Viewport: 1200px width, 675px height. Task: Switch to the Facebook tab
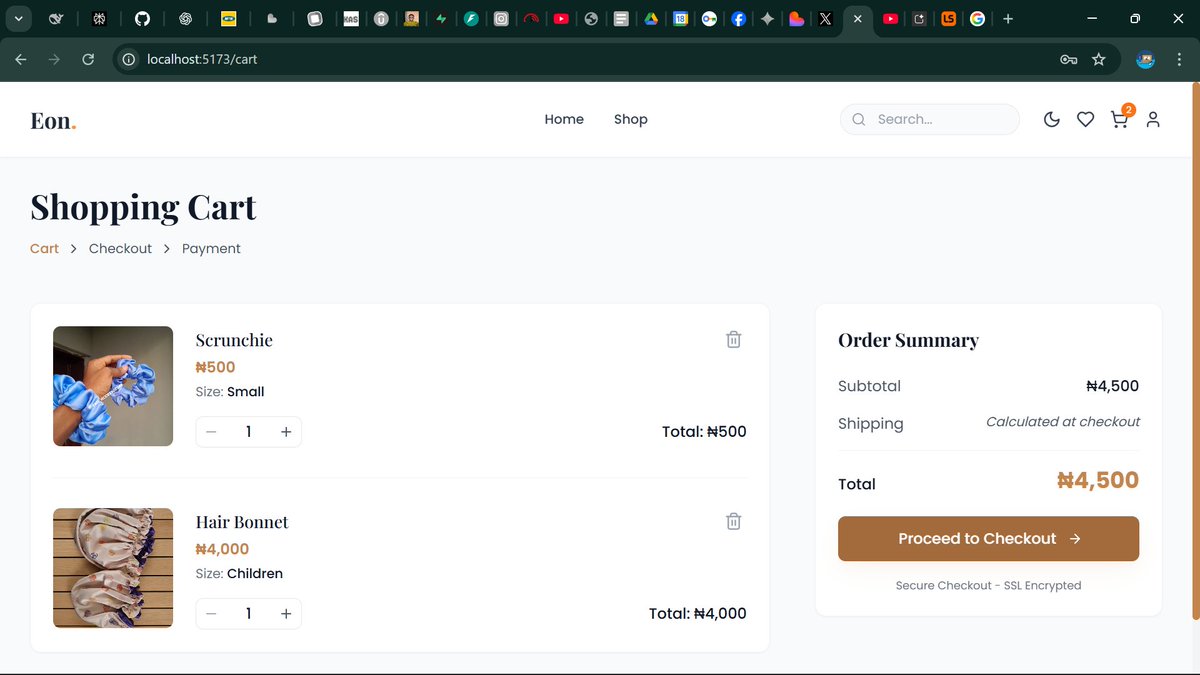tap(738, 18)
